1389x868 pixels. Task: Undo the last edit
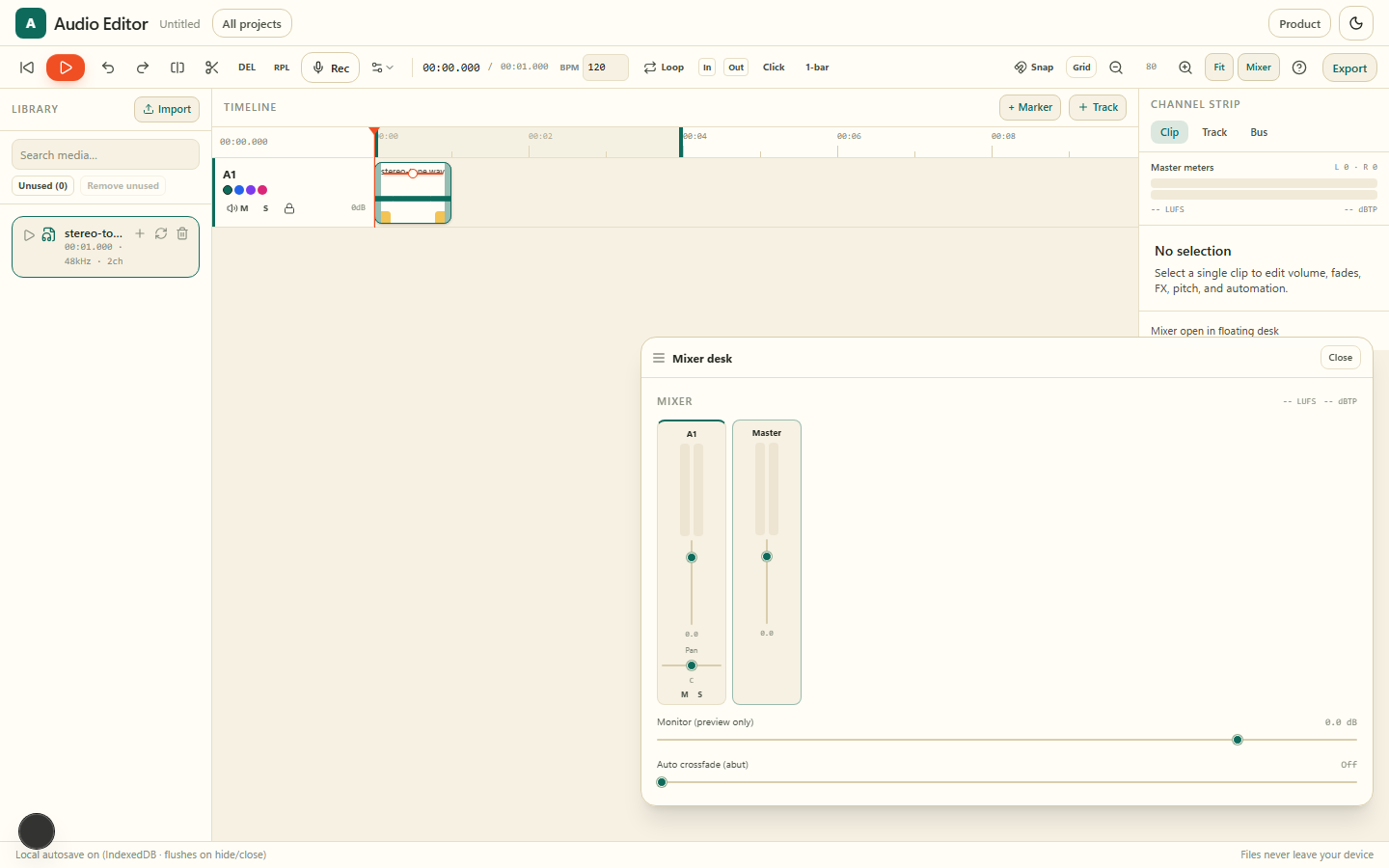pos(108,68)
